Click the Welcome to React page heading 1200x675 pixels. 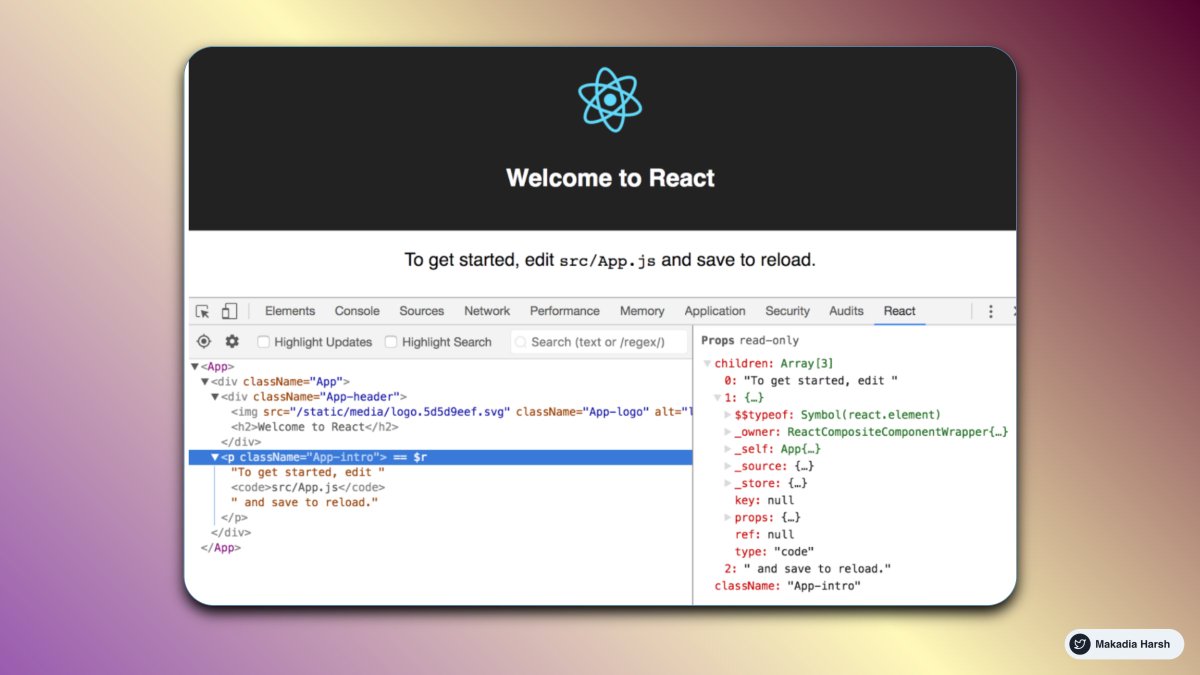click(610, 178)
